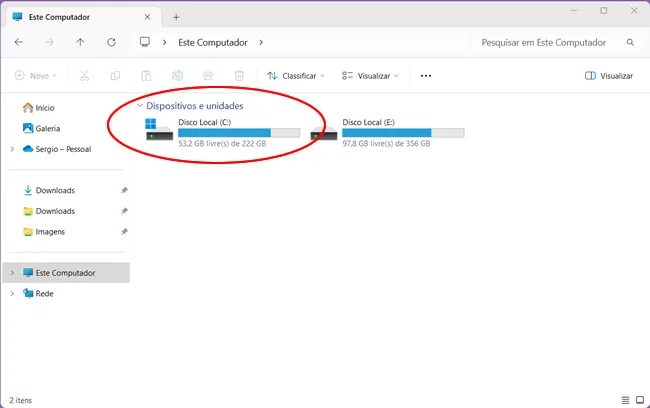650x408 pixels.
Task: Open the Visualizar layout dropdown
Action: [x=370, y=75]
